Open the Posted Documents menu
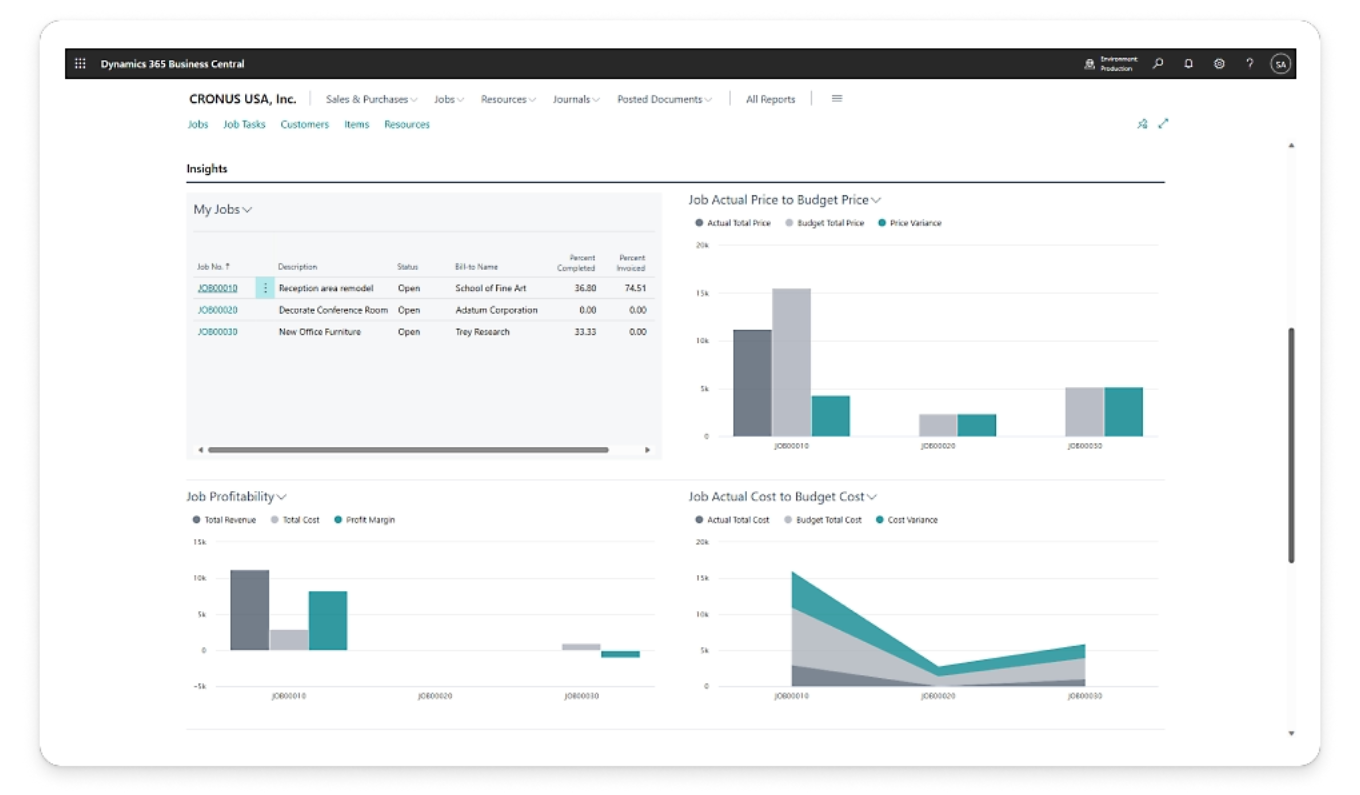 coord(664,100)
